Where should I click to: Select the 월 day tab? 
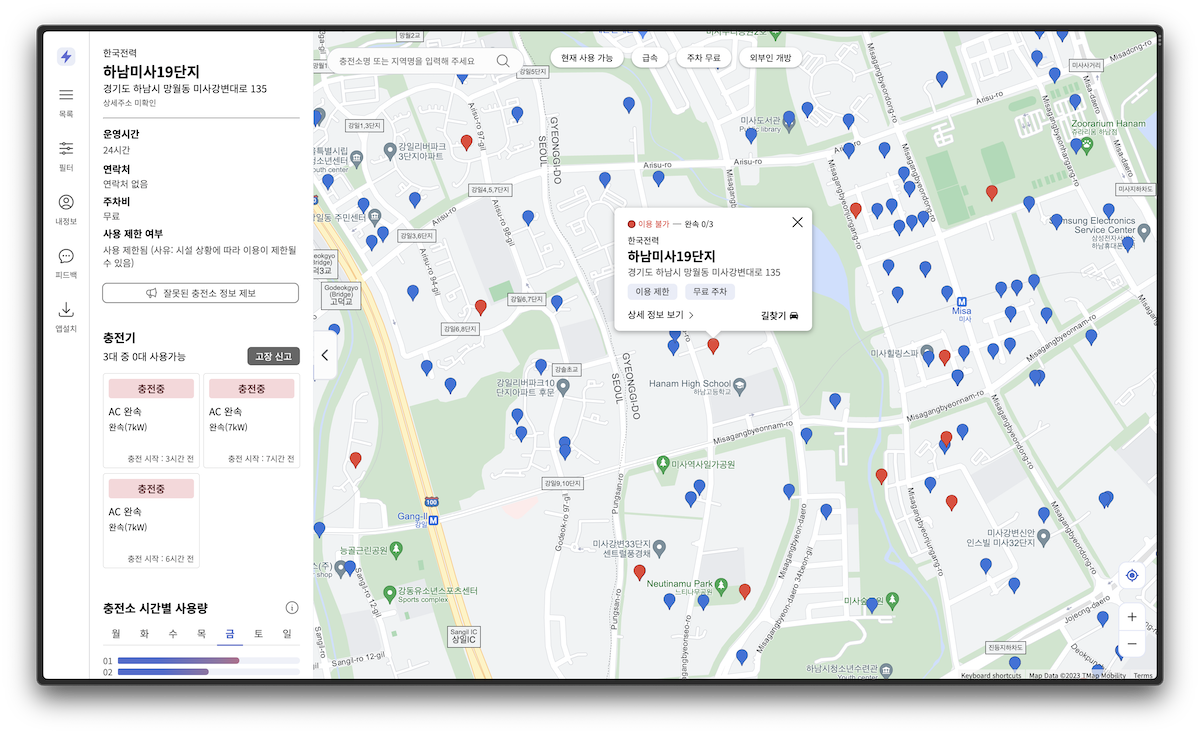click(116, 634)
